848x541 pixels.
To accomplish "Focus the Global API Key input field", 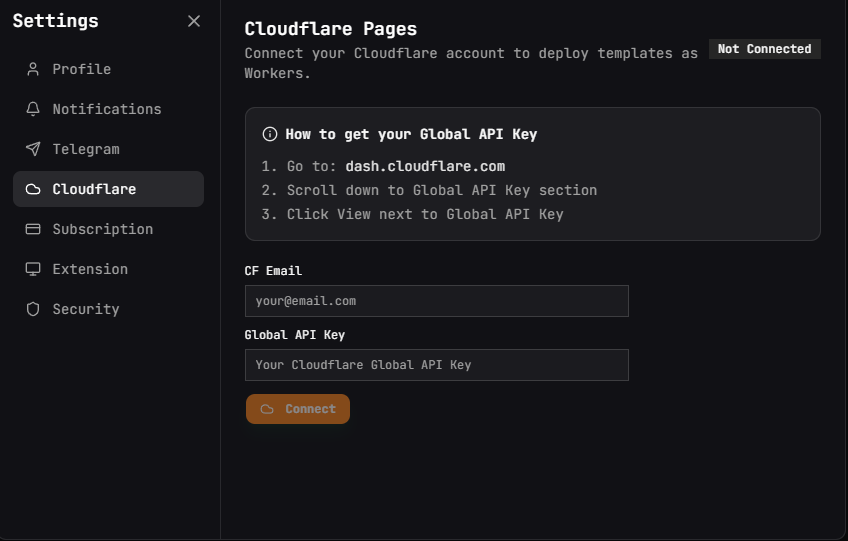I will point(436,365).
